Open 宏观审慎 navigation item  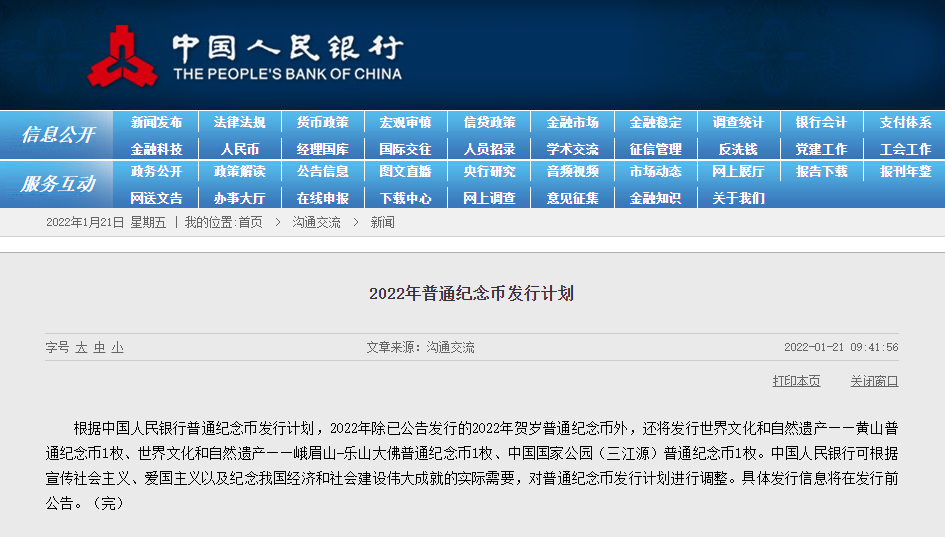[406, 122]
